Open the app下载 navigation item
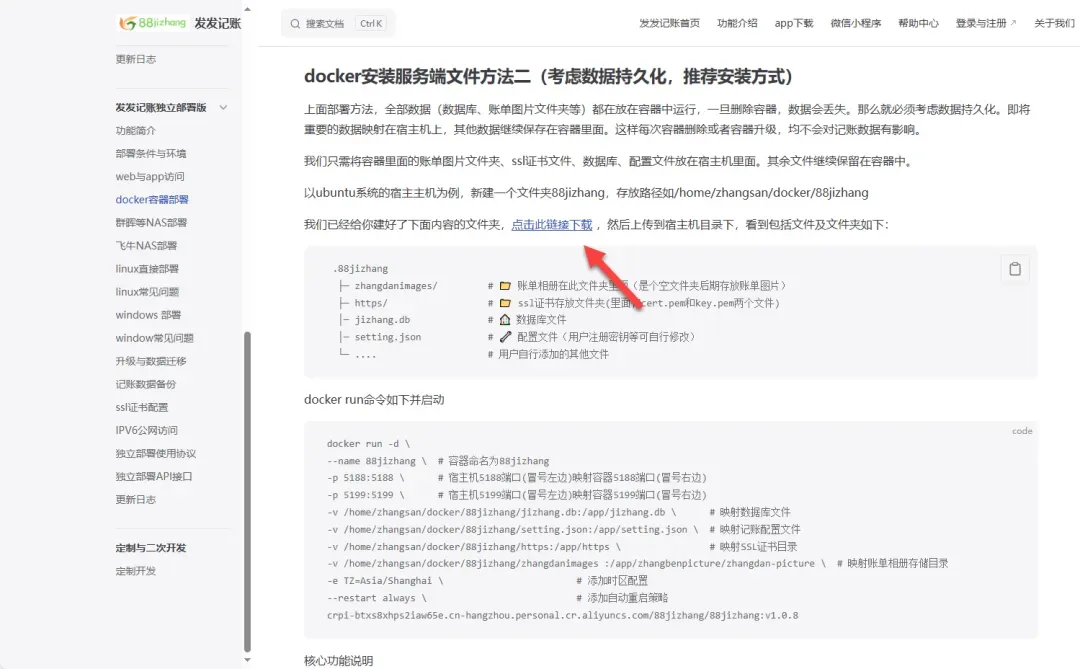1080x669 pixels. (x=793, y=23)
